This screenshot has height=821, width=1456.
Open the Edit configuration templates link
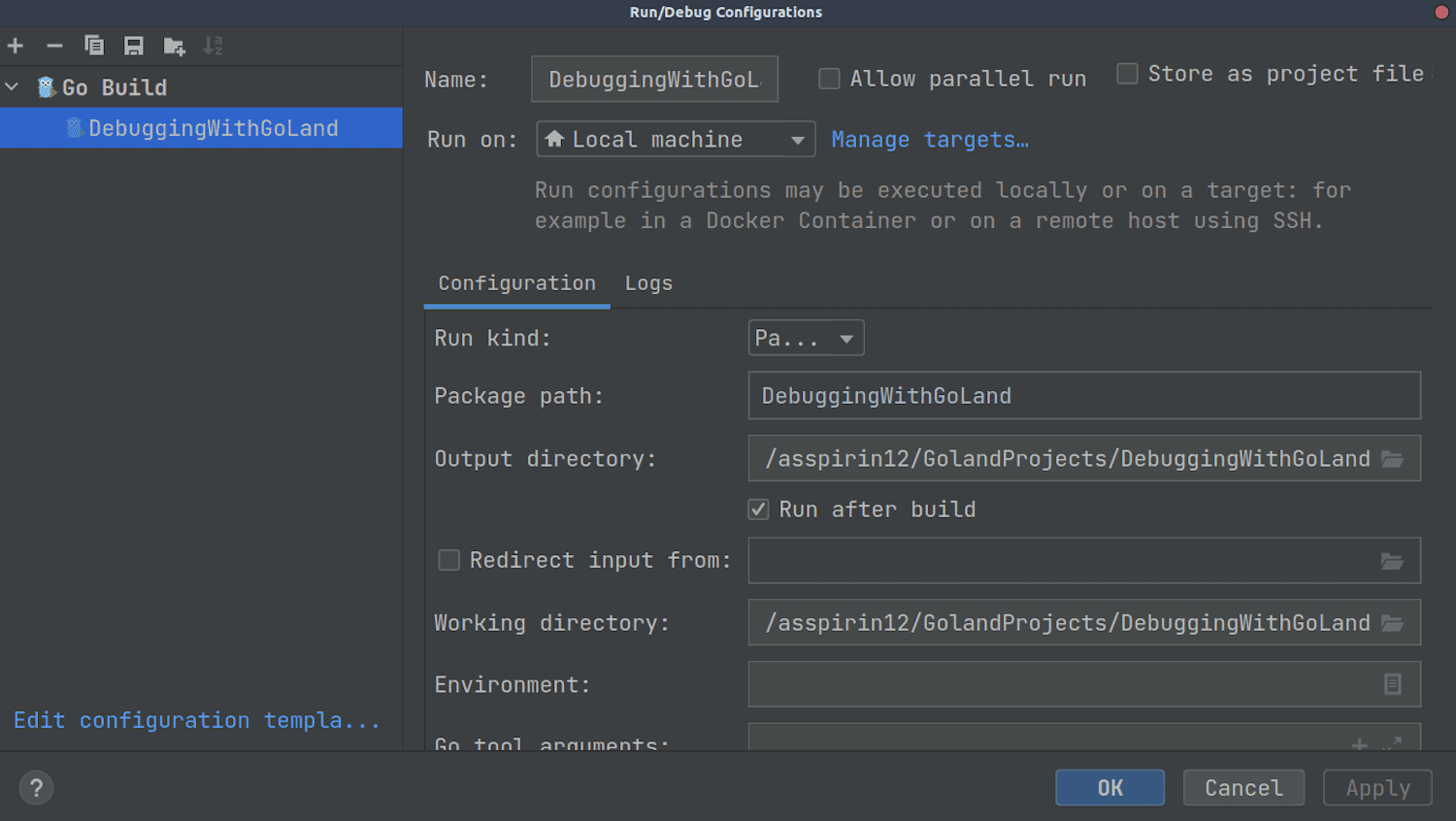click(x=197, y=720)
